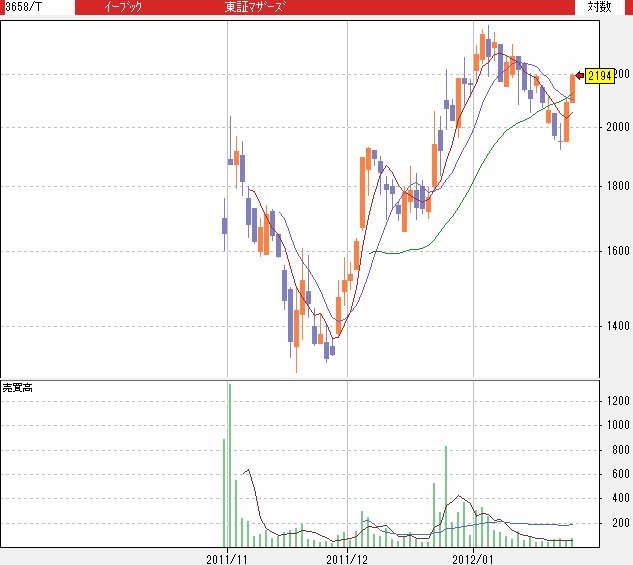The image size is (633, 565).
Task: Click the 1400 price axis label
Action: click(x=618, y=326)
